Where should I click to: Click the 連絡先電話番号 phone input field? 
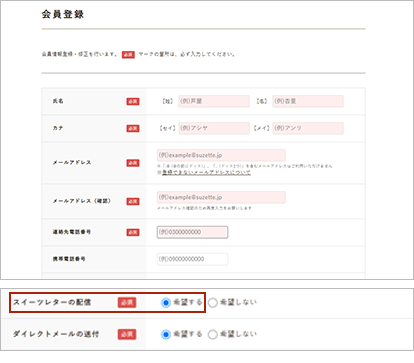point(192,232)
